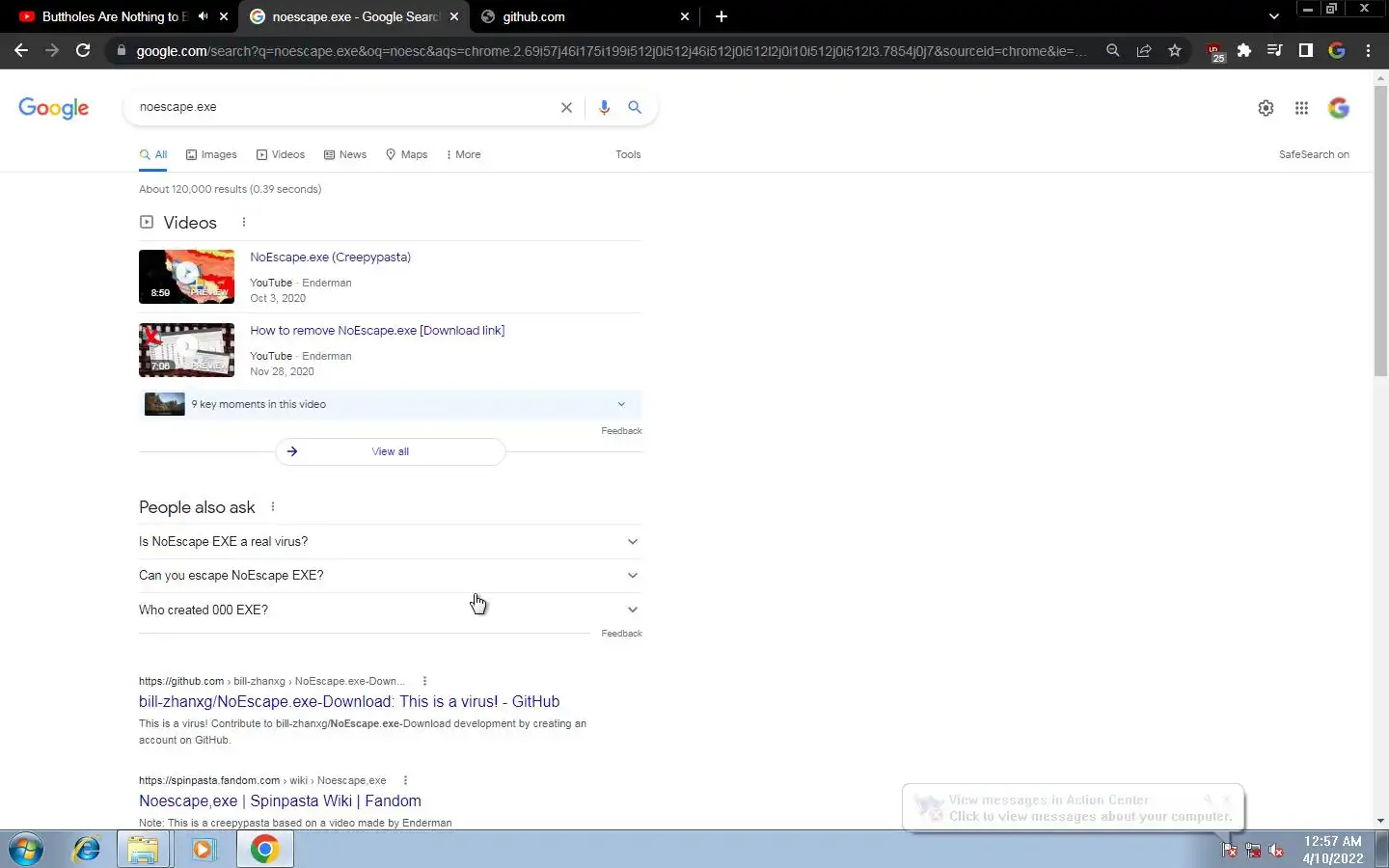The height and width of the screenshot is (868, 1389).
Task: Open a new browser tab
Action: (722, 16)
